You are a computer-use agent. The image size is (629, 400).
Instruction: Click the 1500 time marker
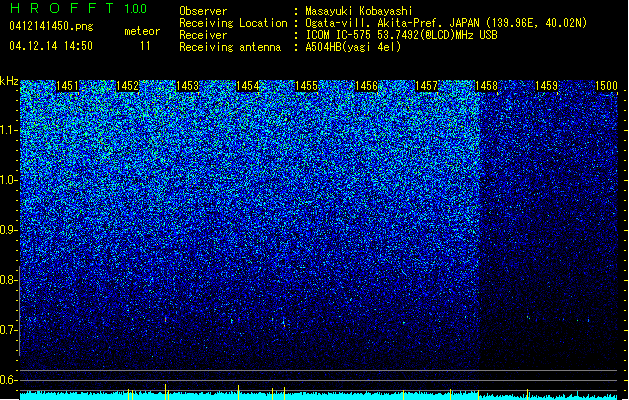tap(606, 86)
